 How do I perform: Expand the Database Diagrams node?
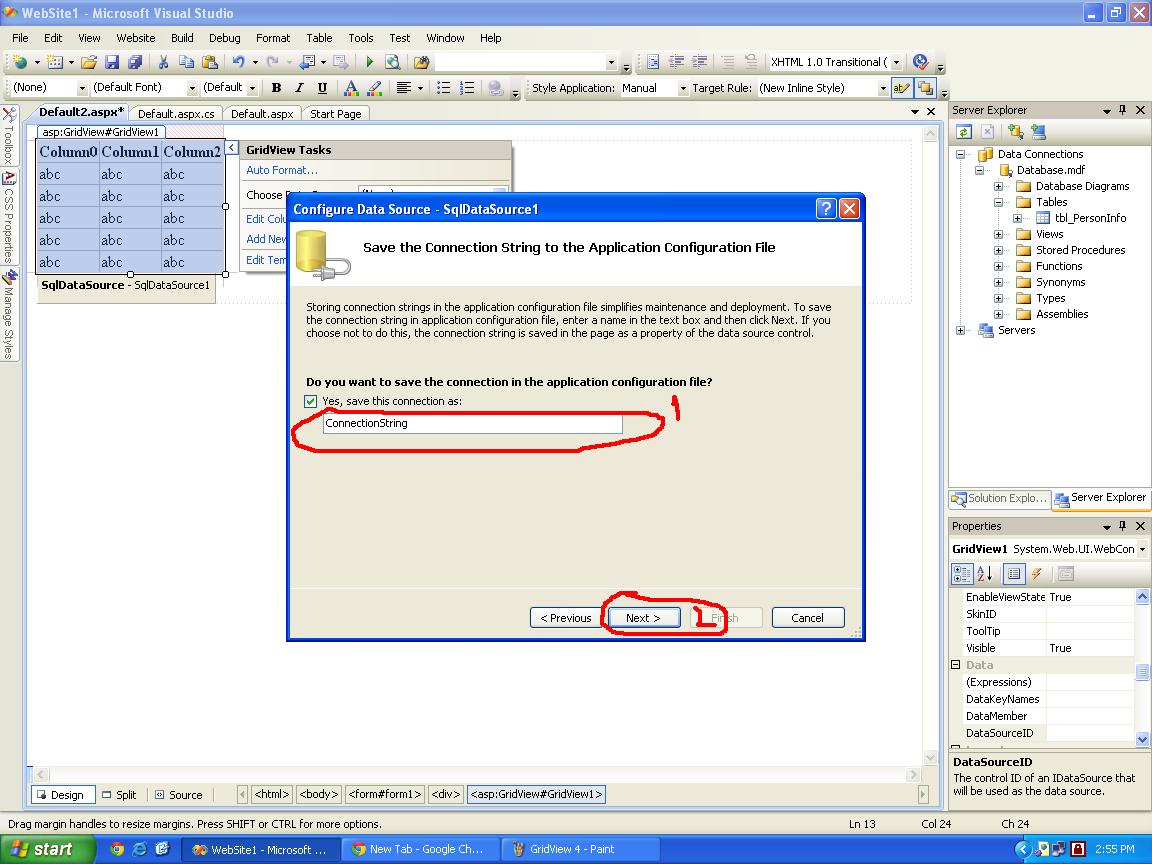998,187
